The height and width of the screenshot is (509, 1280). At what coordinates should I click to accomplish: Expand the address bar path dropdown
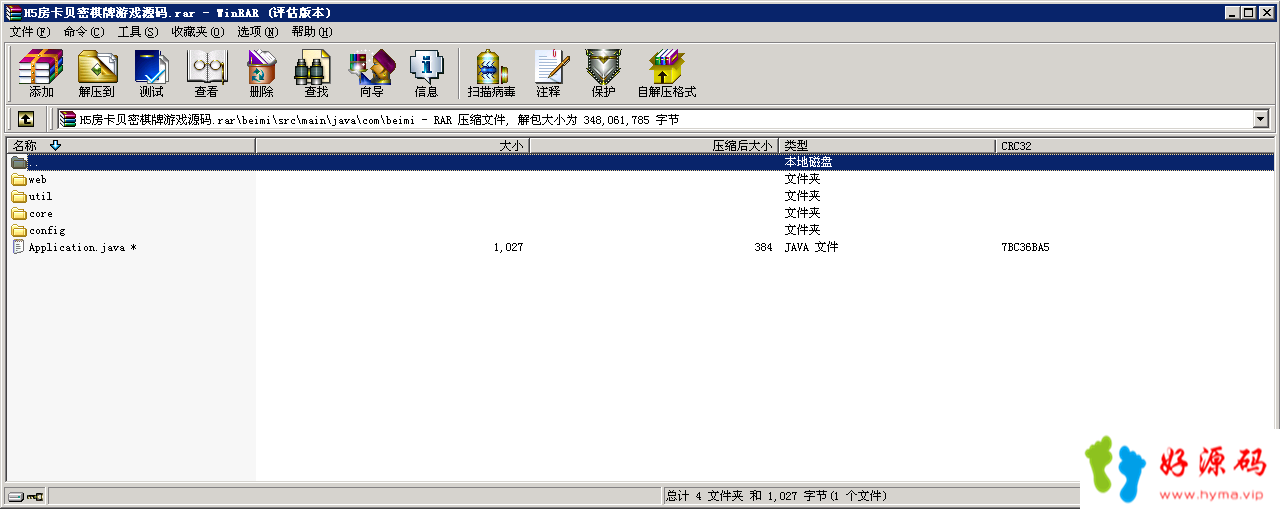click(1260, 119)
